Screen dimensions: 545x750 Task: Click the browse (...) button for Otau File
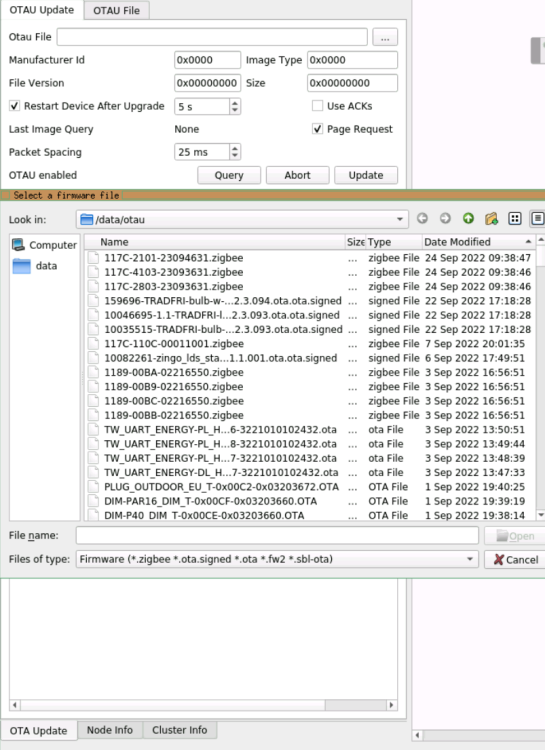[385, 37]
